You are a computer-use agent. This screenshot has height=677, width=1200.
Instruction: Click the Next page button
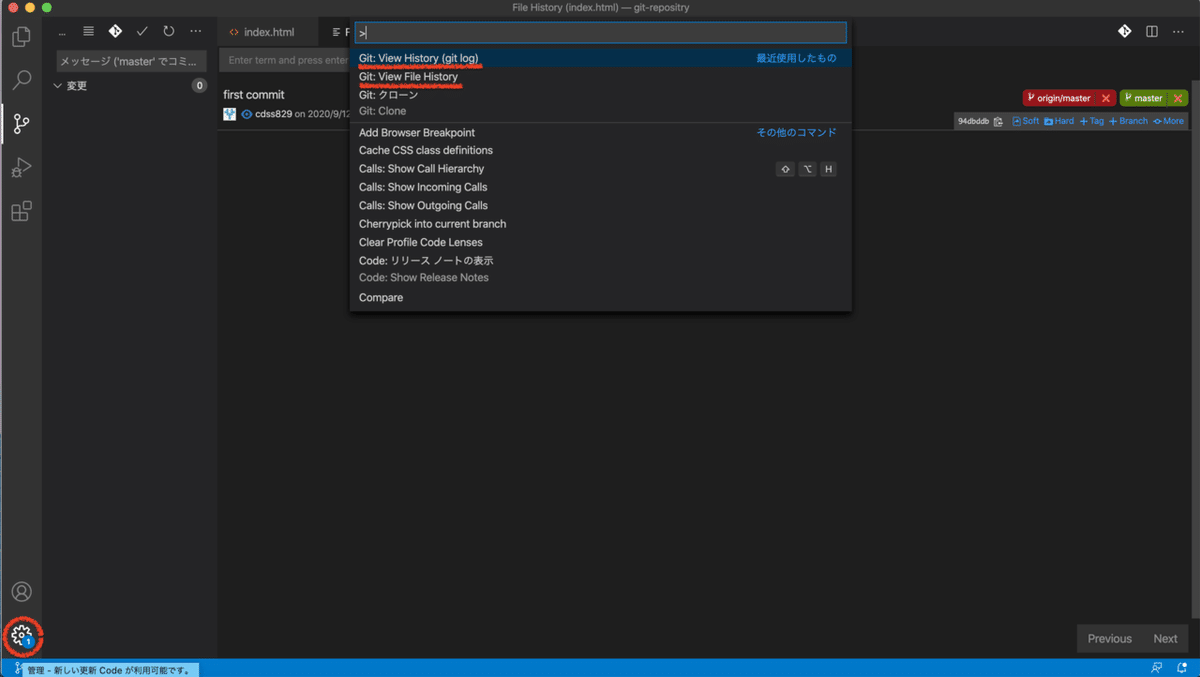coord(1165,639)
